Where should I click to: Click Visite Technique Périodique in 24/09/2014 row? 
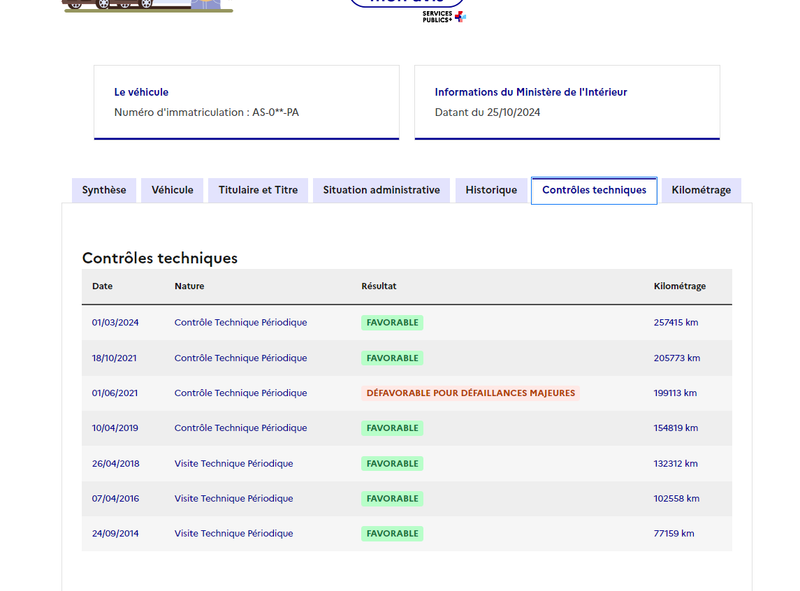(234, 534)
